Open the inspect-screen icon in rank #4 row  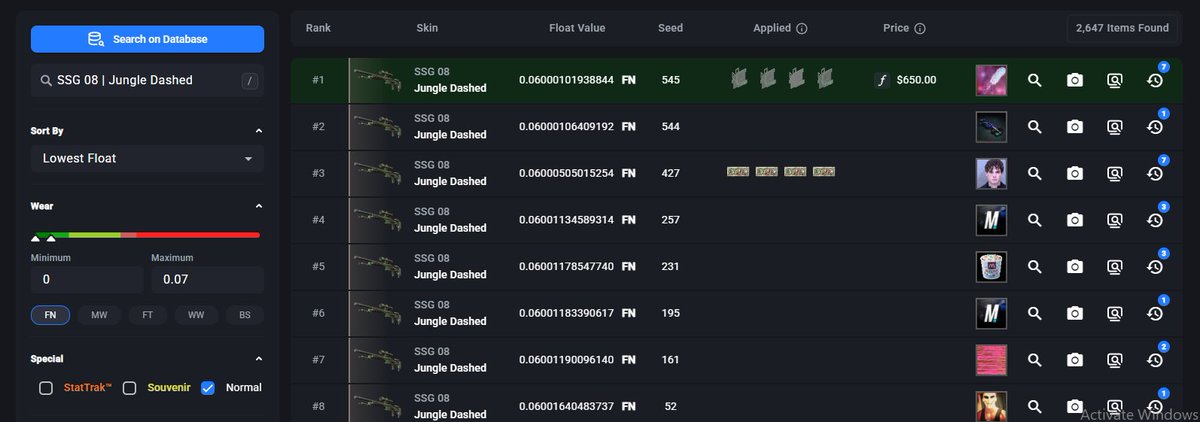click(x=1115, y=220)
